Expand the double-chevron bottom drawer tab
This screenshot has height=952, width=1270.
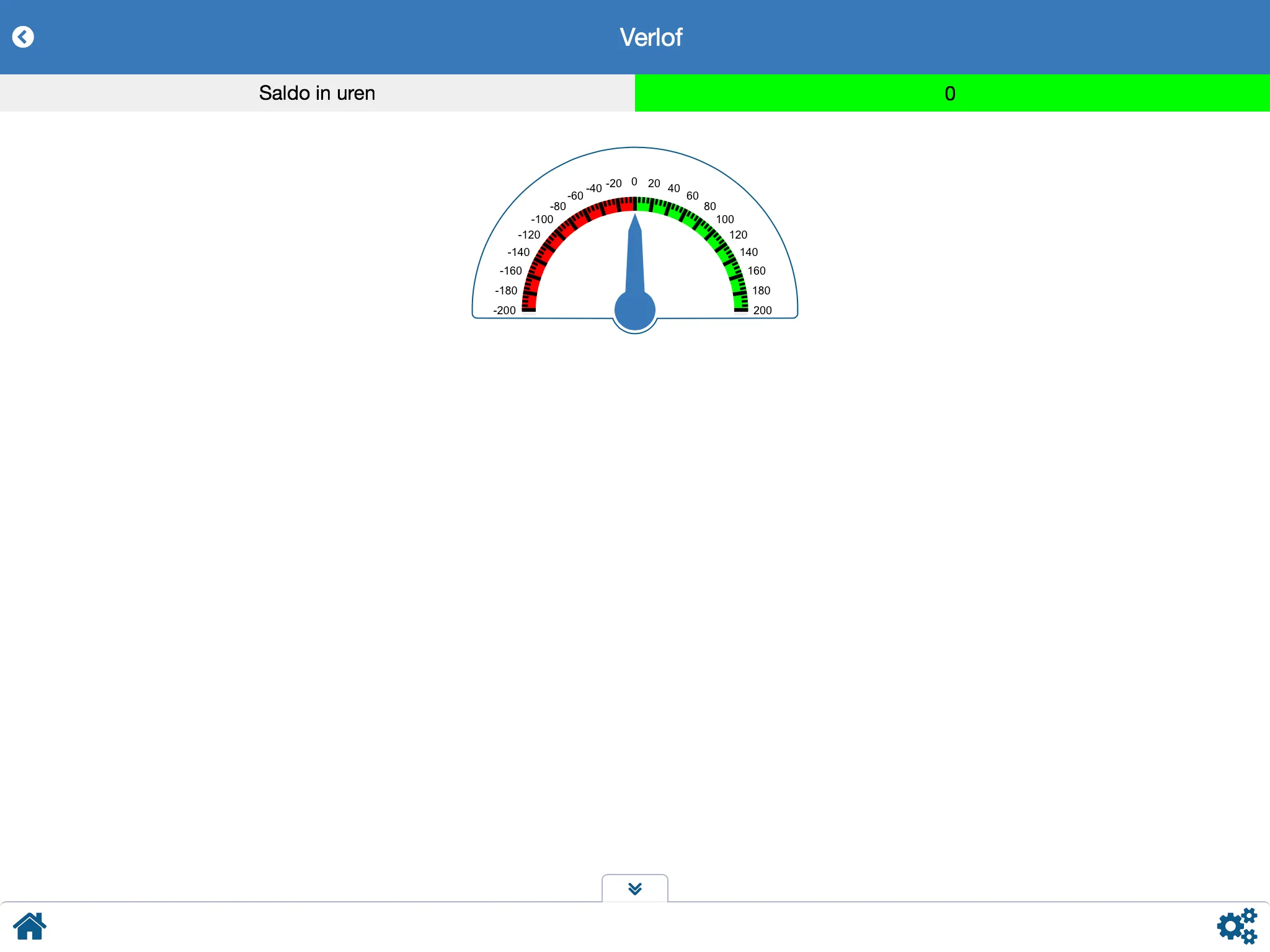634,889
